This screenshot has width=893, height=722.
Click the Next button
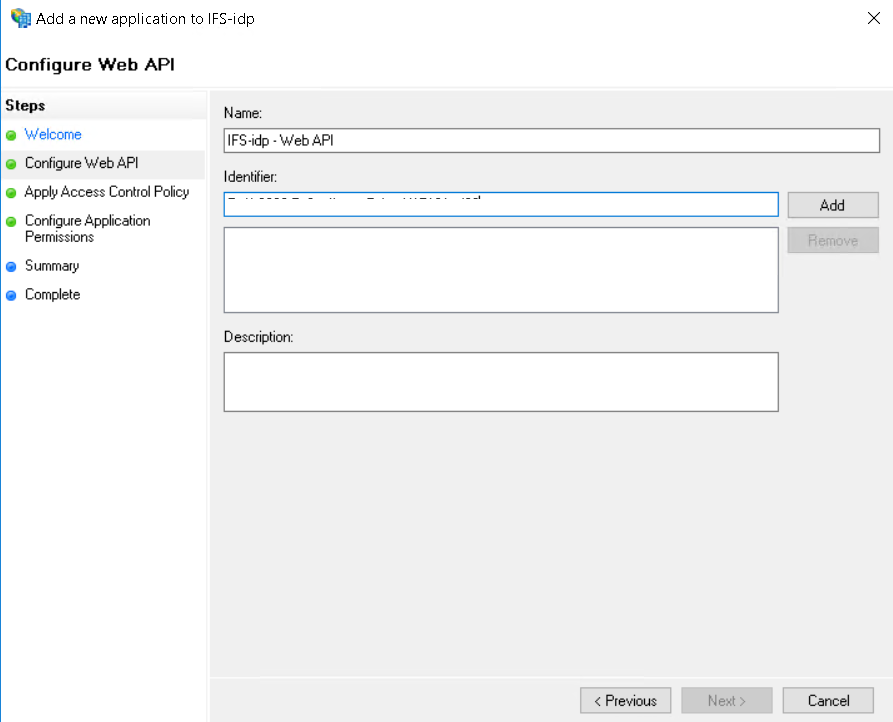click(x=727, y=700)
